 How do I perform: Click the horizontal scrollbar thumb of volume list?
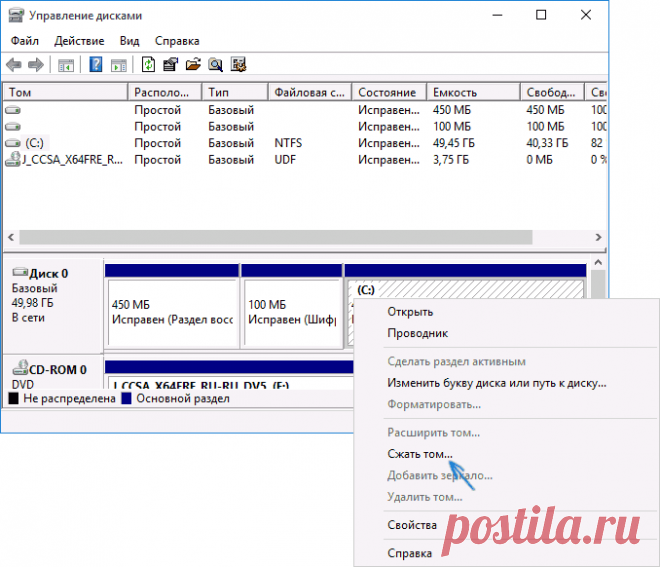click(x=276, y=237)
